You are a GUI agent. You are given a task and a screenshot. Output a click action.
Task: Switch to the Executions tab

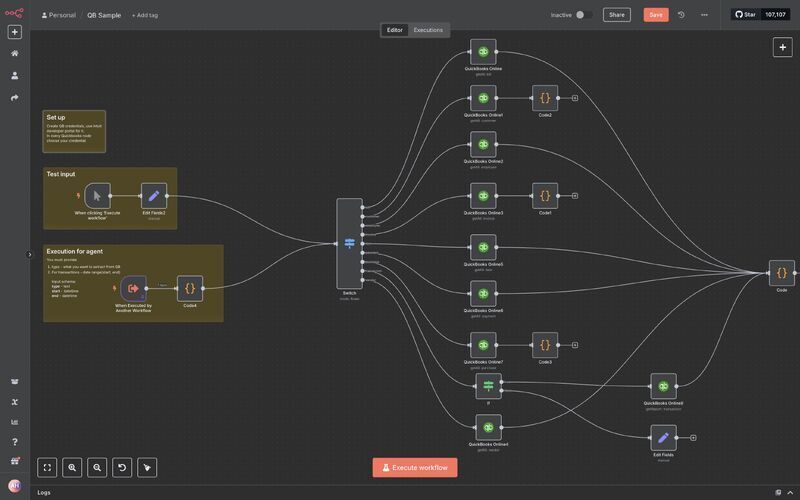pyautogui.click(x=428, y=30)
